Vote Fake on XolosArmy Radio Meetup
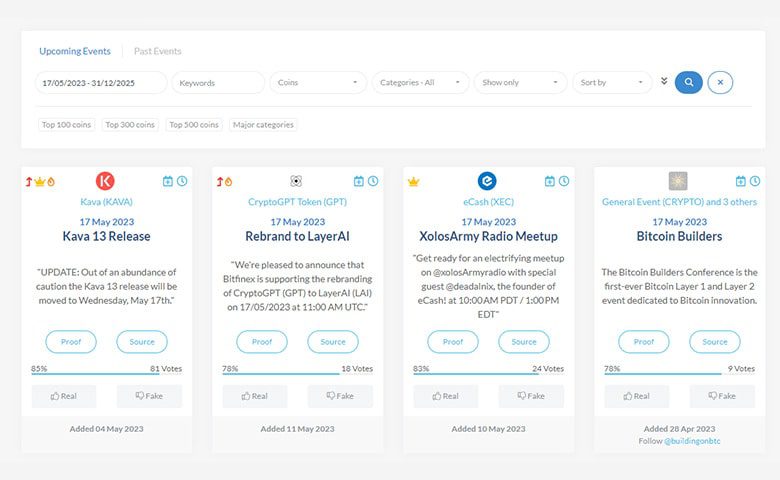780x480 pixels. tap(531, 396)
